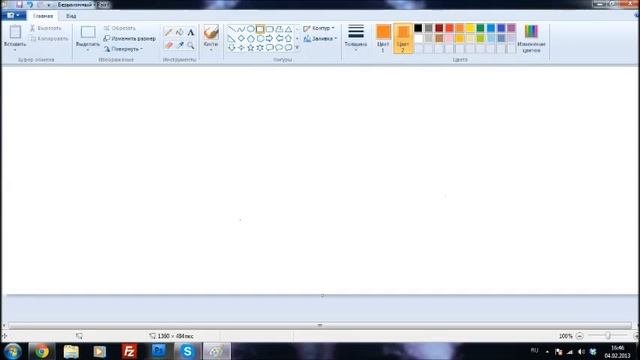Viewport: 640px width, 360px height.
Task: Choose the Right arrow shape
Action: coord(269,38)
